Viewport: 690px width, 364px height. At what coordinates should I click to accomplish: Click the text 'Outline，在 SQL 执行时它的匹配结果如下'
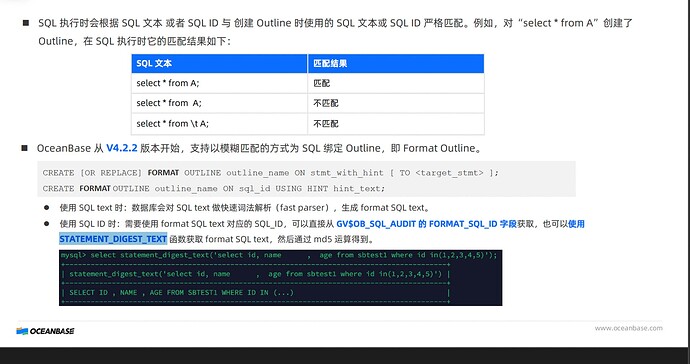134,41
